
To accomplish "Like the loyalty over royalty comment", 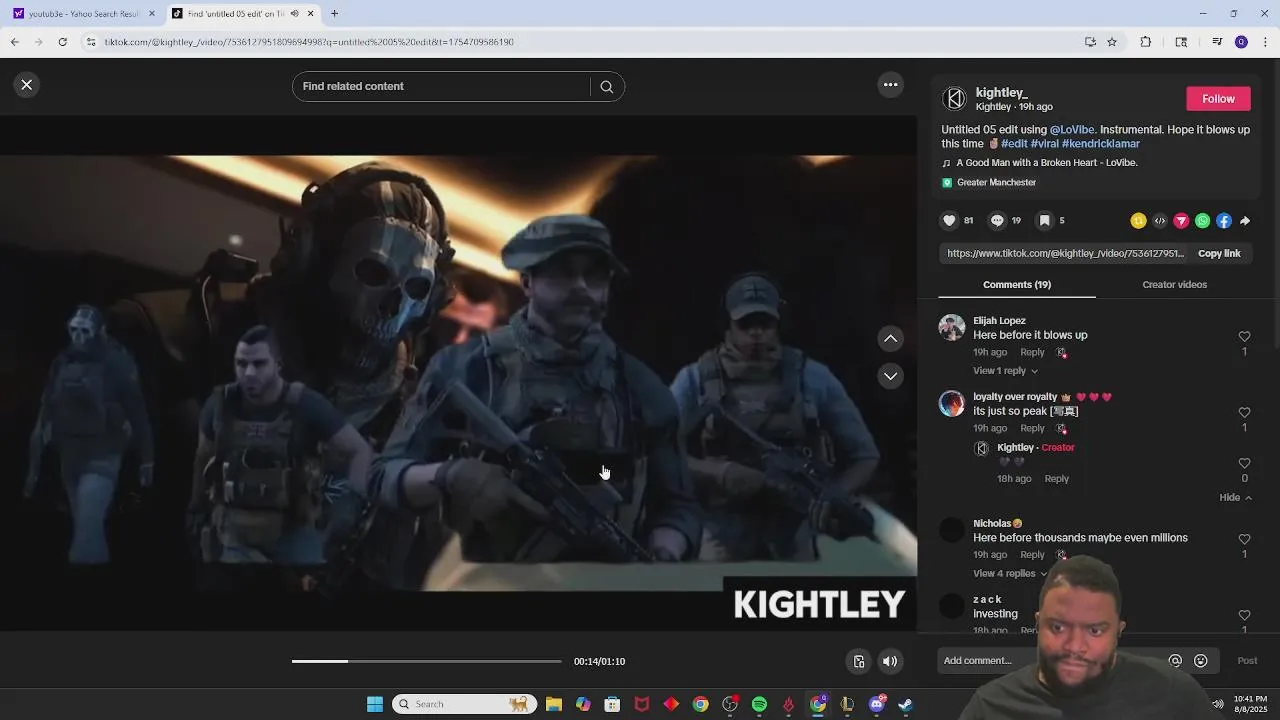I will (1244, 413).
